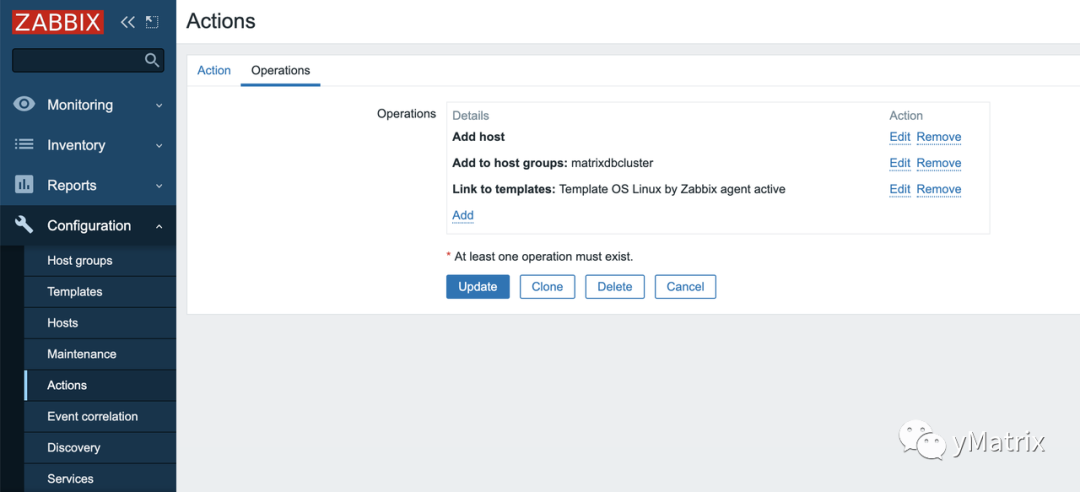Viewport: 1080px width, 492px height.
Task: Expand the Monitoring menu chevron
Action: (x=159, y=105)
